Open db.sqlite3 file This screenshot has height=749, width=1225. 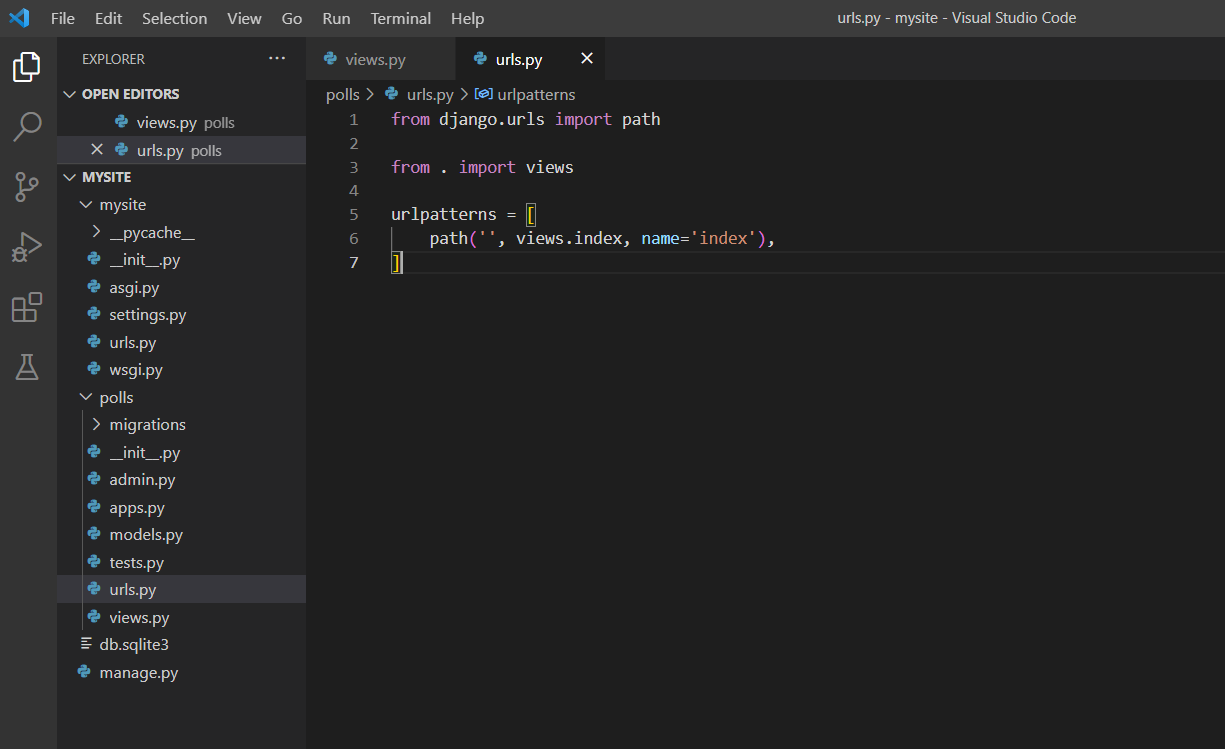181,644
